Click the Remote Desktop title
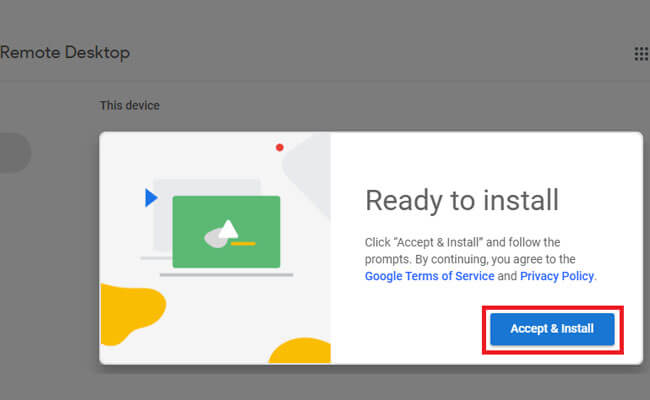Screen dimensions: 650x400 65,53
